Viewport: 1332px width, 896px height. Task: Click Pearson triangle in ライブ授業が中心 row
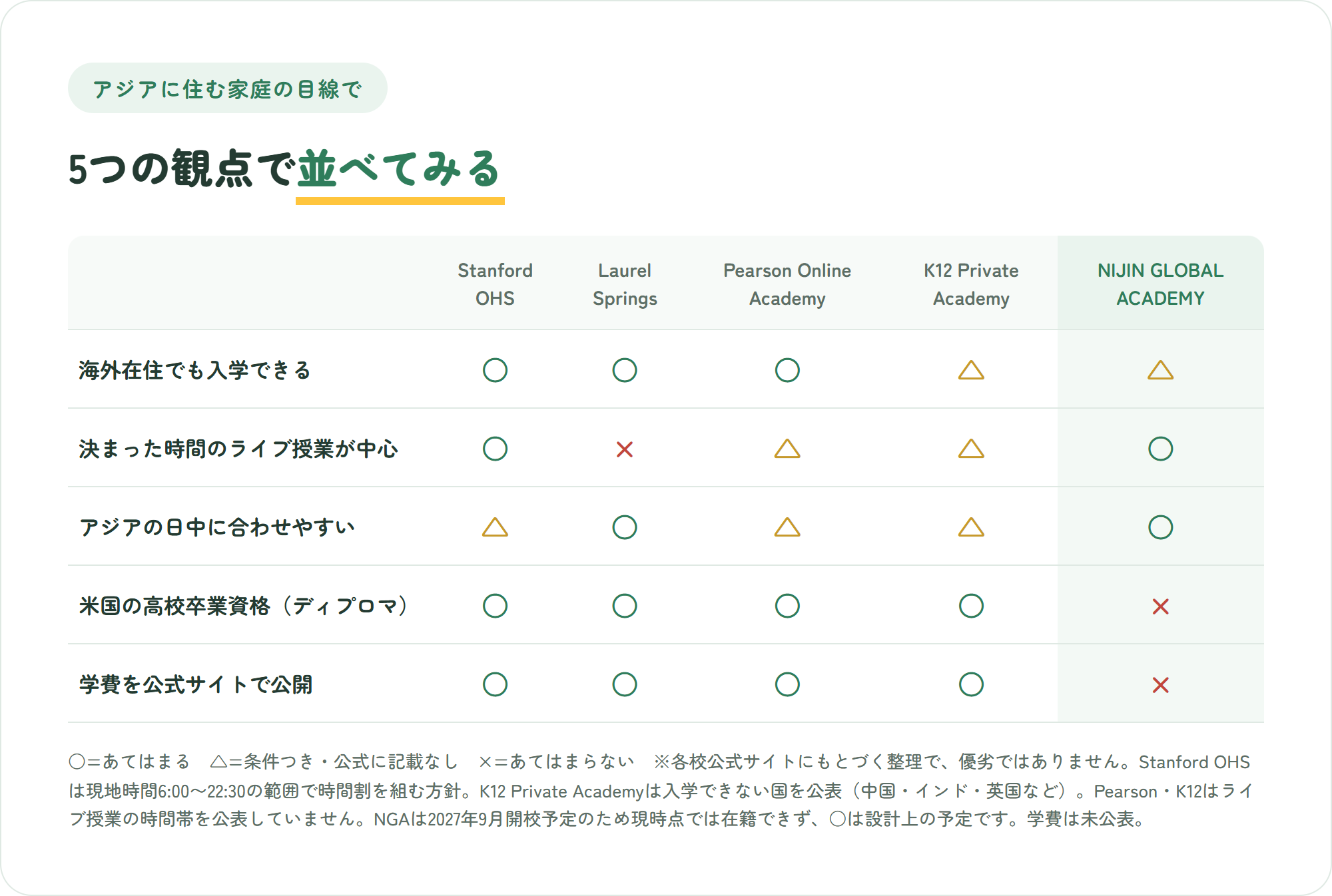tap(787, 449)
